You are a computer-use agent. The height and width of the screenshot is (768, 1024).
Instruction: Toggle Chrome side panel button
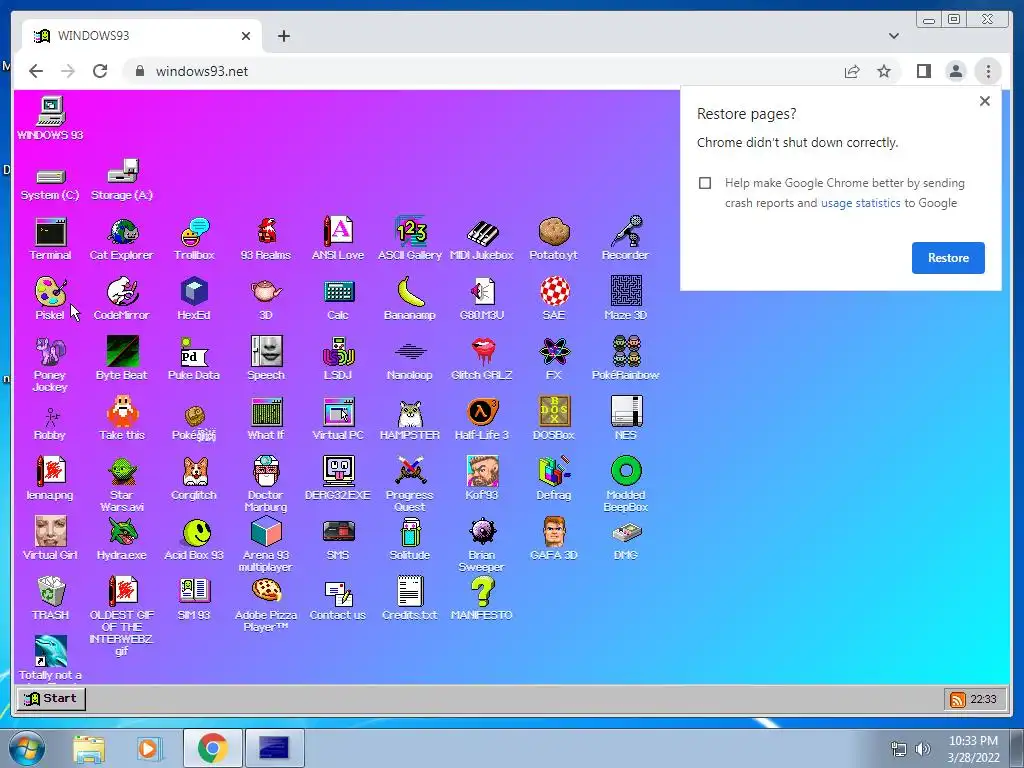(x=923, y=71)
